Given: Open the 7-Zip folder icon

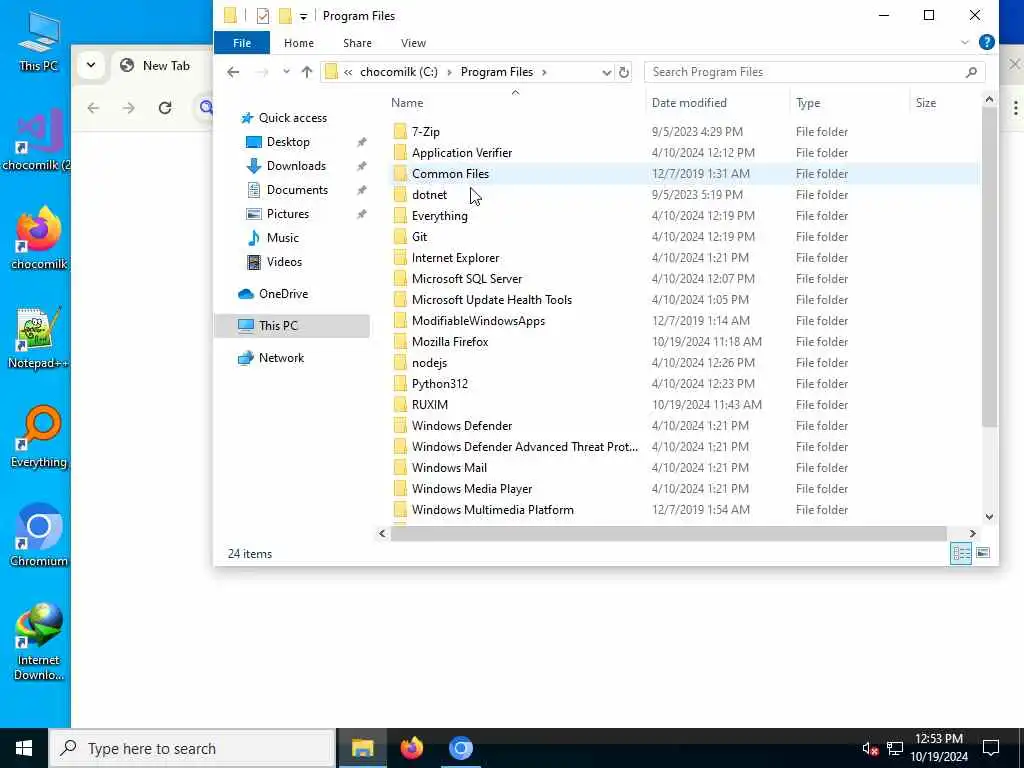Looking at the screenshot, I should click(400, 132).
